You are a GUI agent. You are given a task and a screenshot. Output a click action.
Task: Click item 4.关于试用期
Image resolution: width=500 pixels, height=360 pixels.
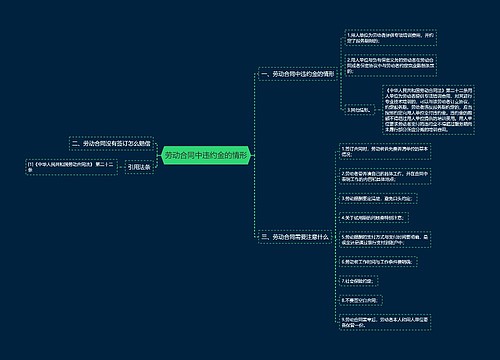[374, 218]
